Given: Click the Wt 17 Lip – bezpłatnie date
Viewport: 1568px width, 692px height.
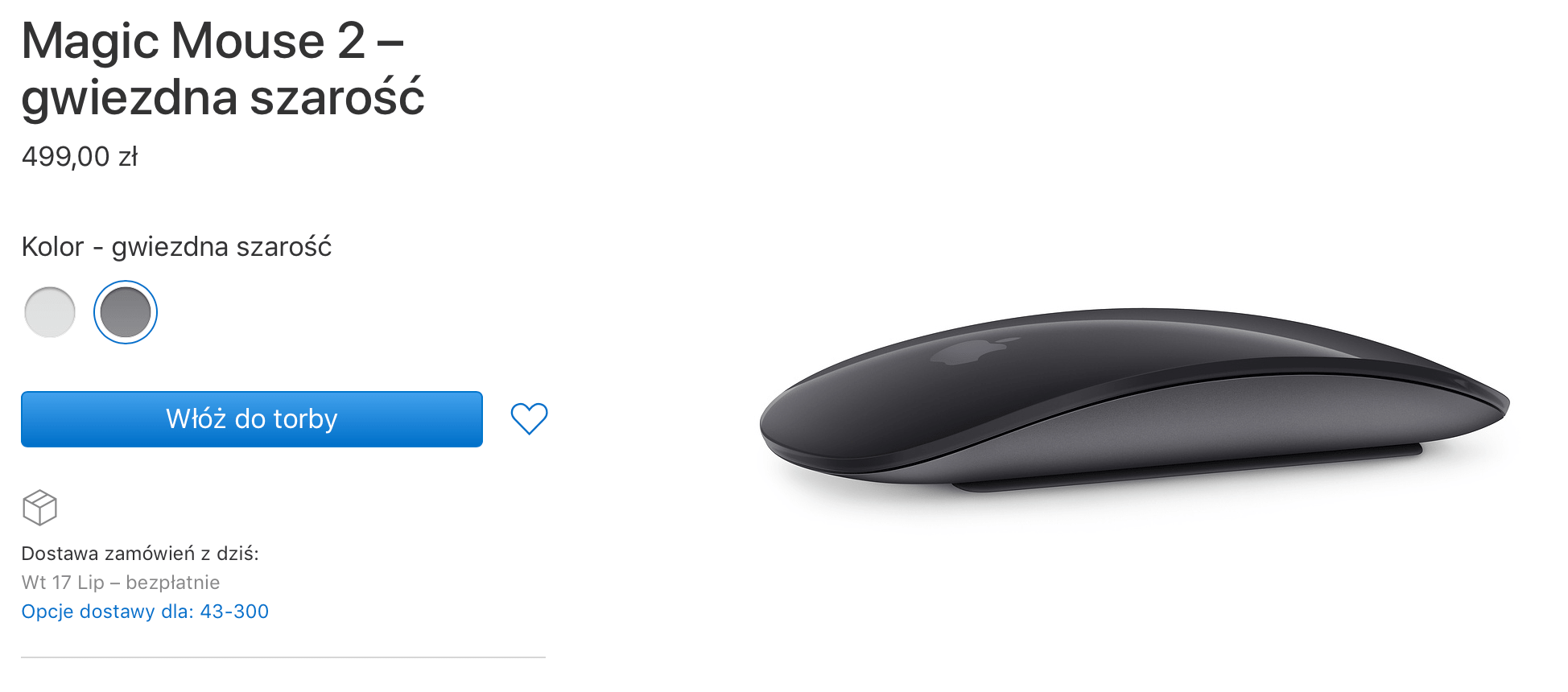Looking at the screenshot, I should pyautogui.click(x=121, y=583).
